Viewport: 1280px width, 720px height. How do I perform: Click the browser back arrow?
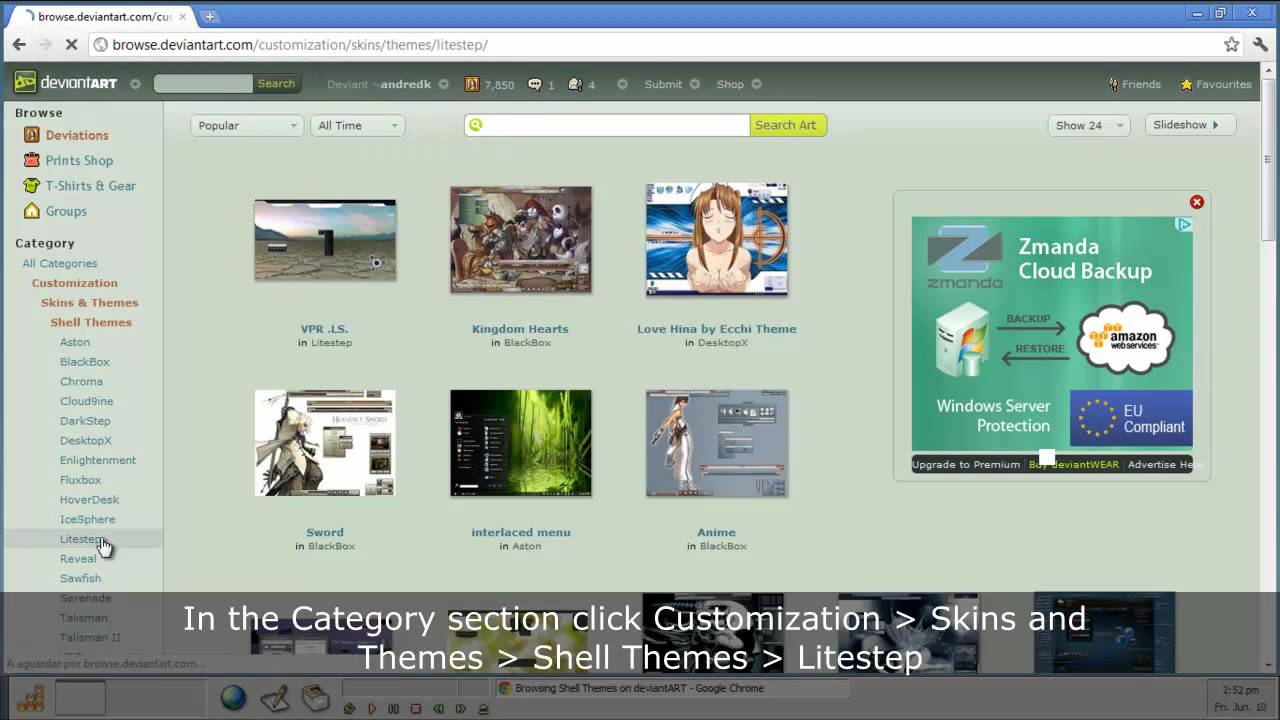point(19,44)
